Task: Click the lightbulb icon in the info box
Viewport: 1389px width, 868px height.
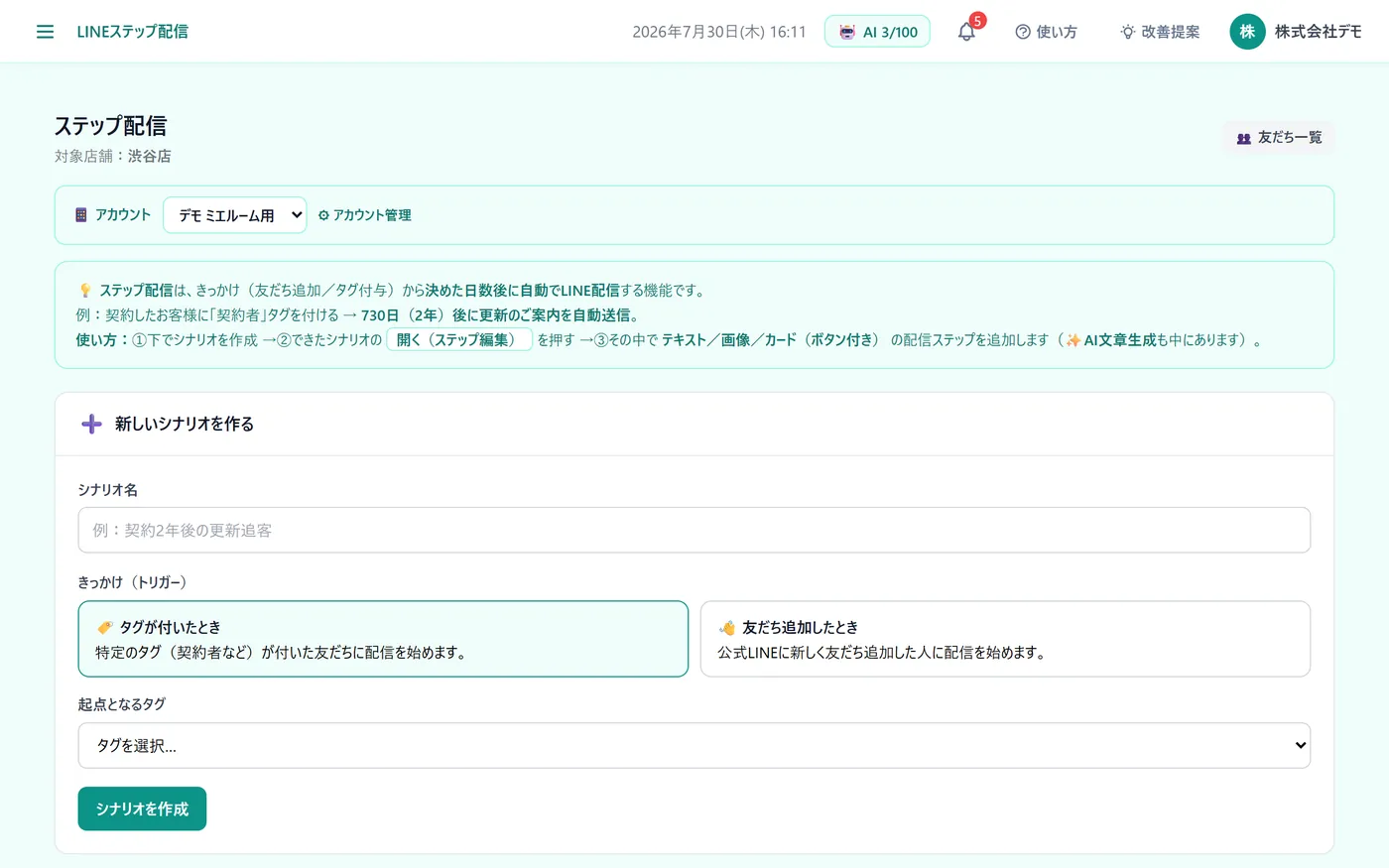Action: [x=85, y=291]
